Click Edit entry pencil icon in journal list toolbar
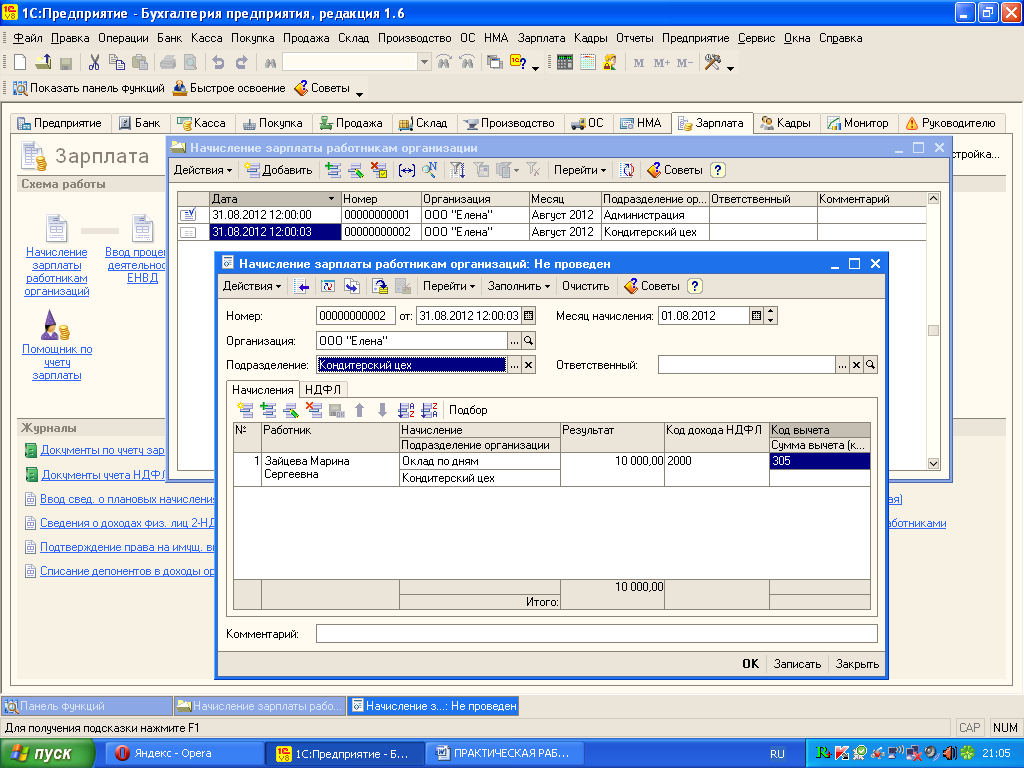Screen dimensions: 1024x768 tap(356, 170)
